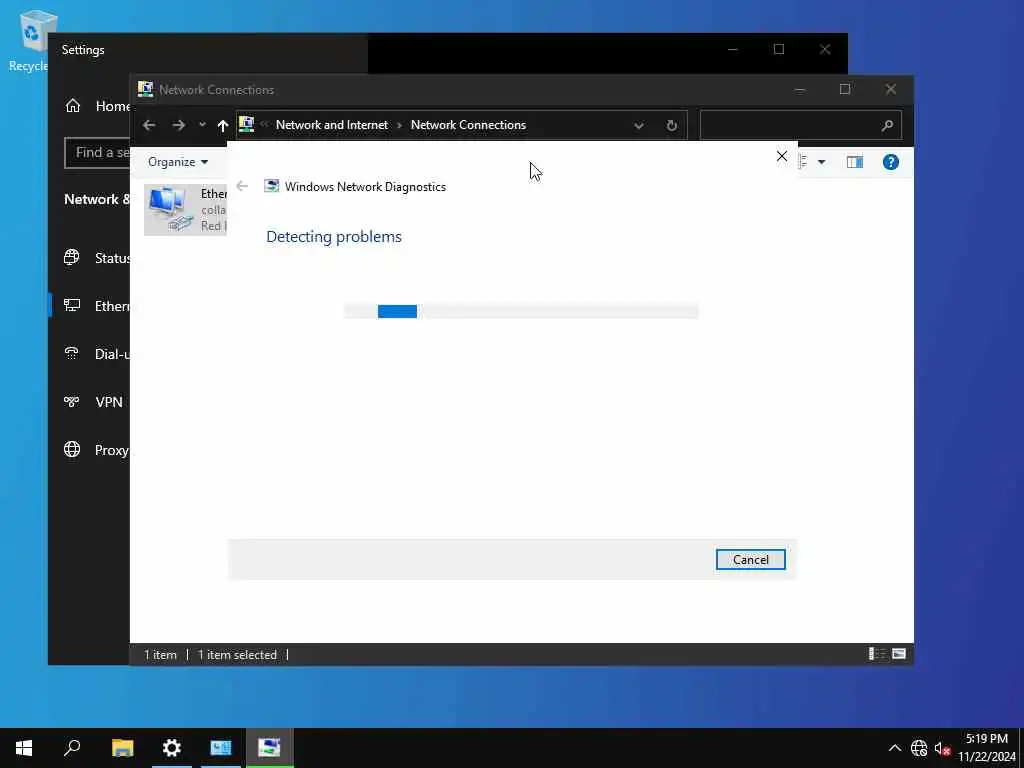
Task: Minimize the Network Connections window
Action: [799, 89]
